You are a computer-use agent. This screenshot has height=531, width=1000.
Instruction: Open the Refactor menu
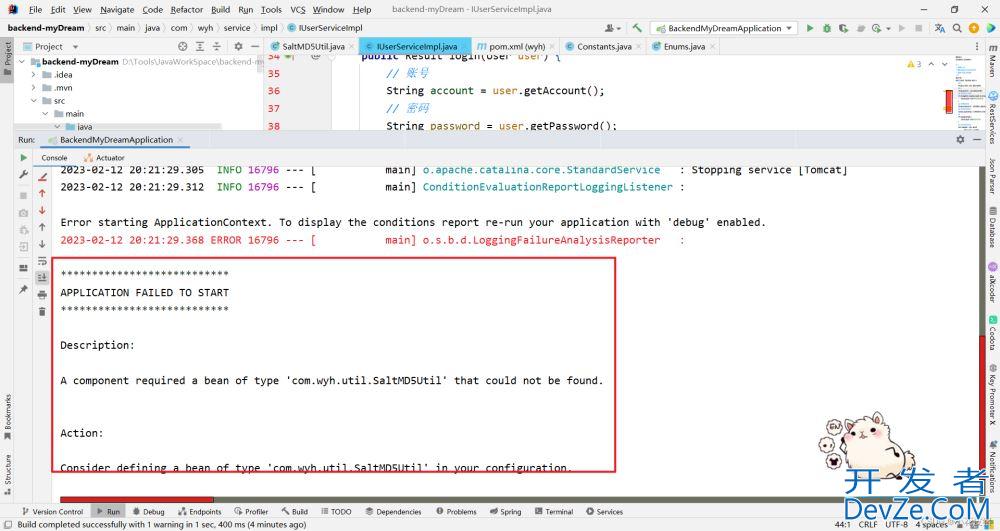[187, 10]
